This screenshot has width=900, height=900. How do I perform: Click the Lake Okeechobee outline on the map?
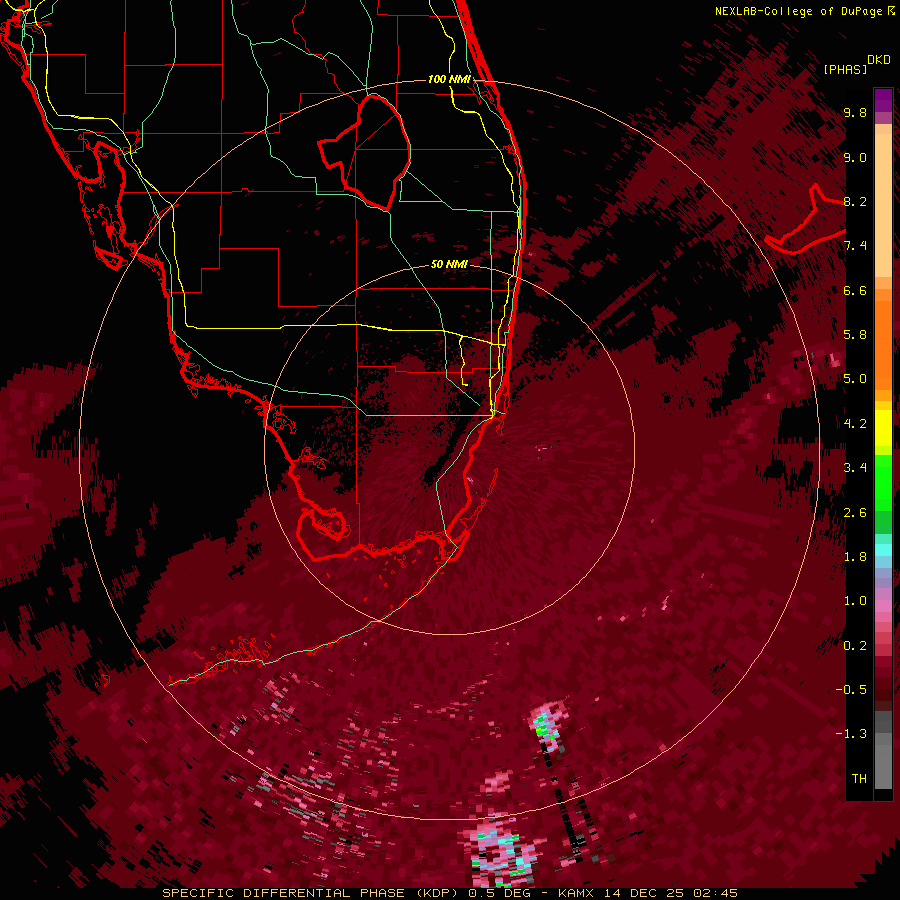tap(364, 151)
